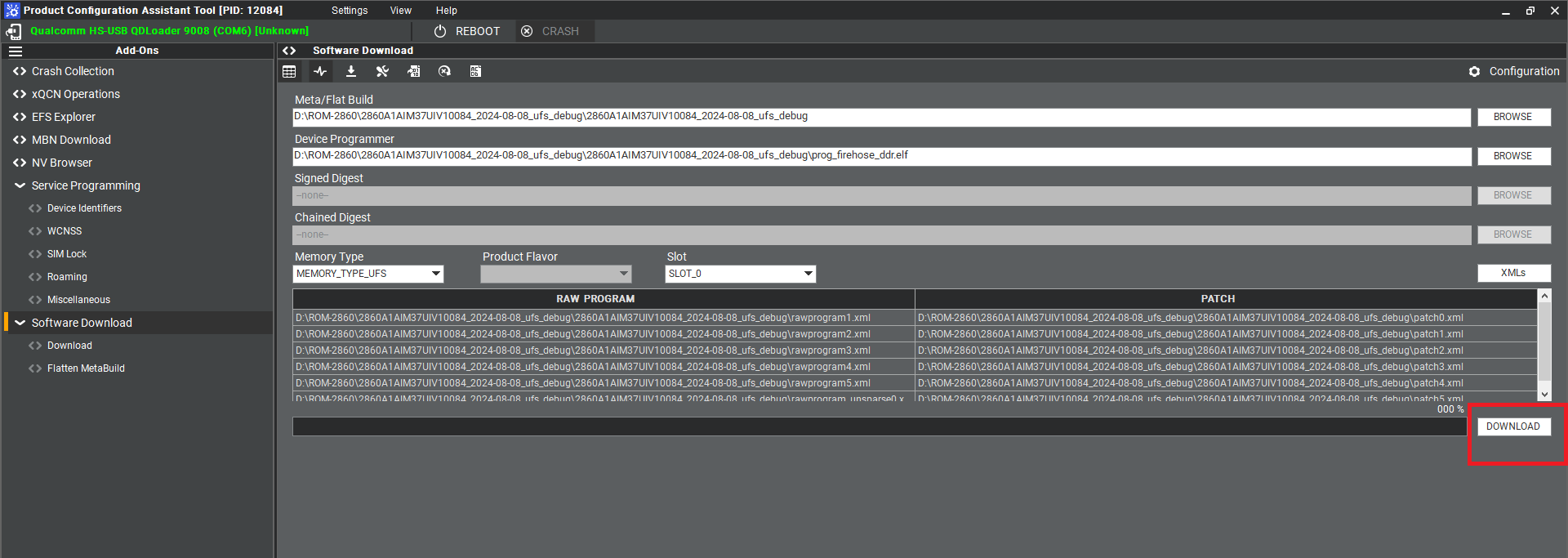Click the table grid view icon
This screenshot has width=1568, height=558.
pyautogui.click(x=289, y=72)
